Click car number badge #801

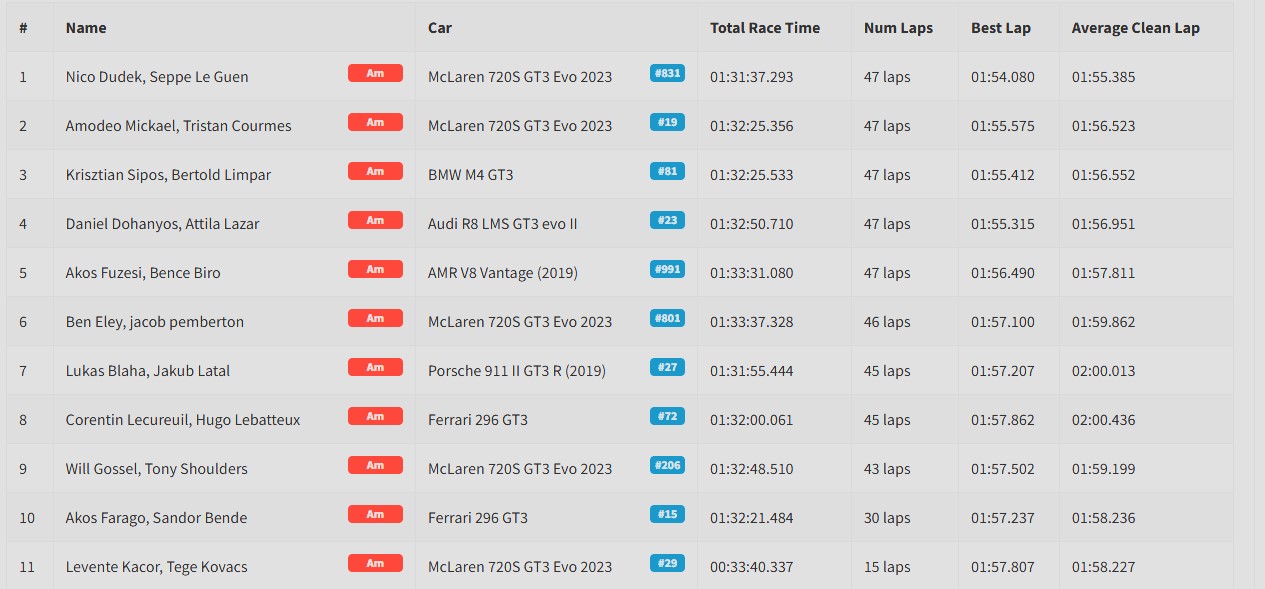pyautogui.click(x=667, y=318)
